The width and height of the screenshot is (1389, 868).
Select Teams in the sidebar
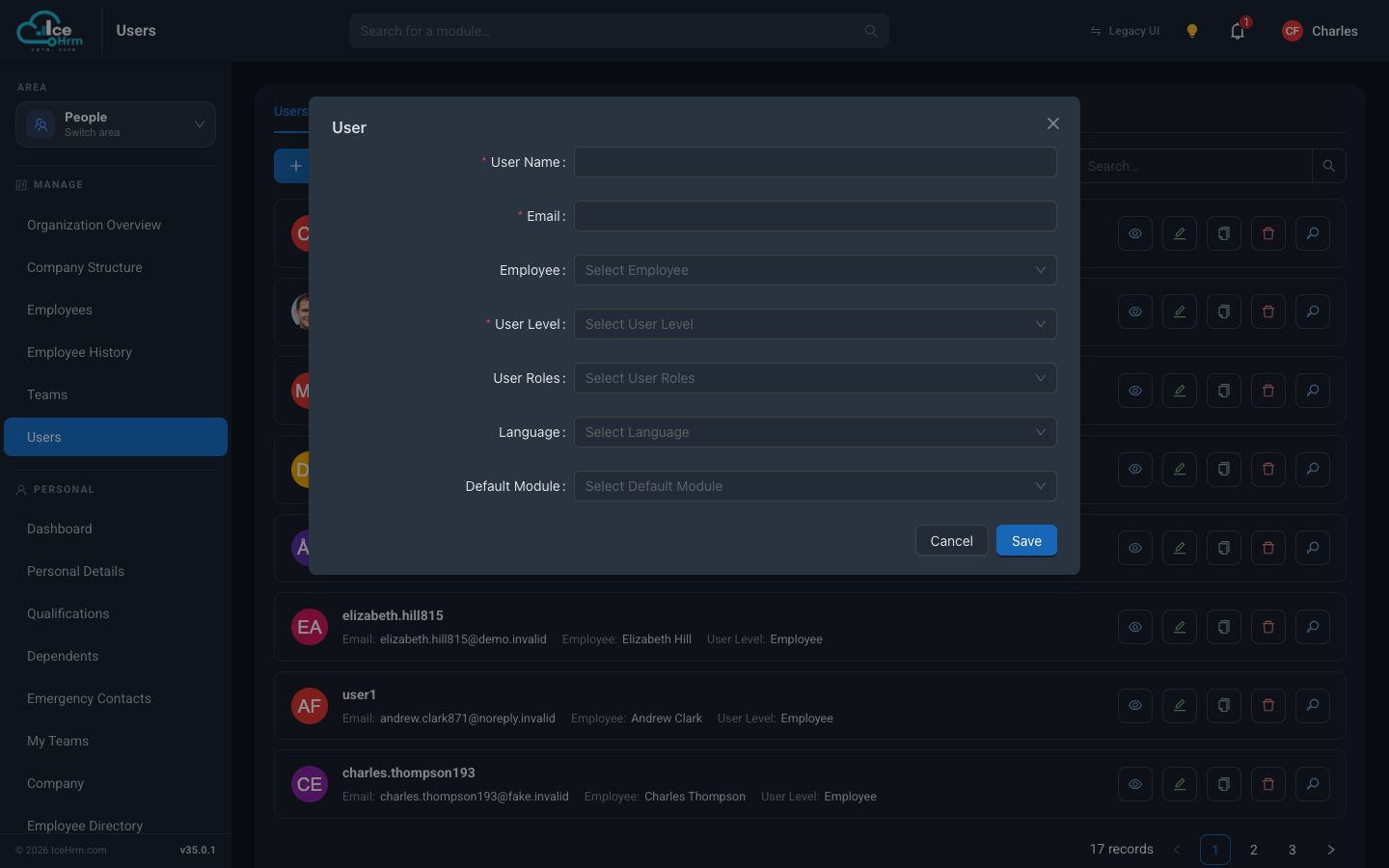click(x=116, y=394)
